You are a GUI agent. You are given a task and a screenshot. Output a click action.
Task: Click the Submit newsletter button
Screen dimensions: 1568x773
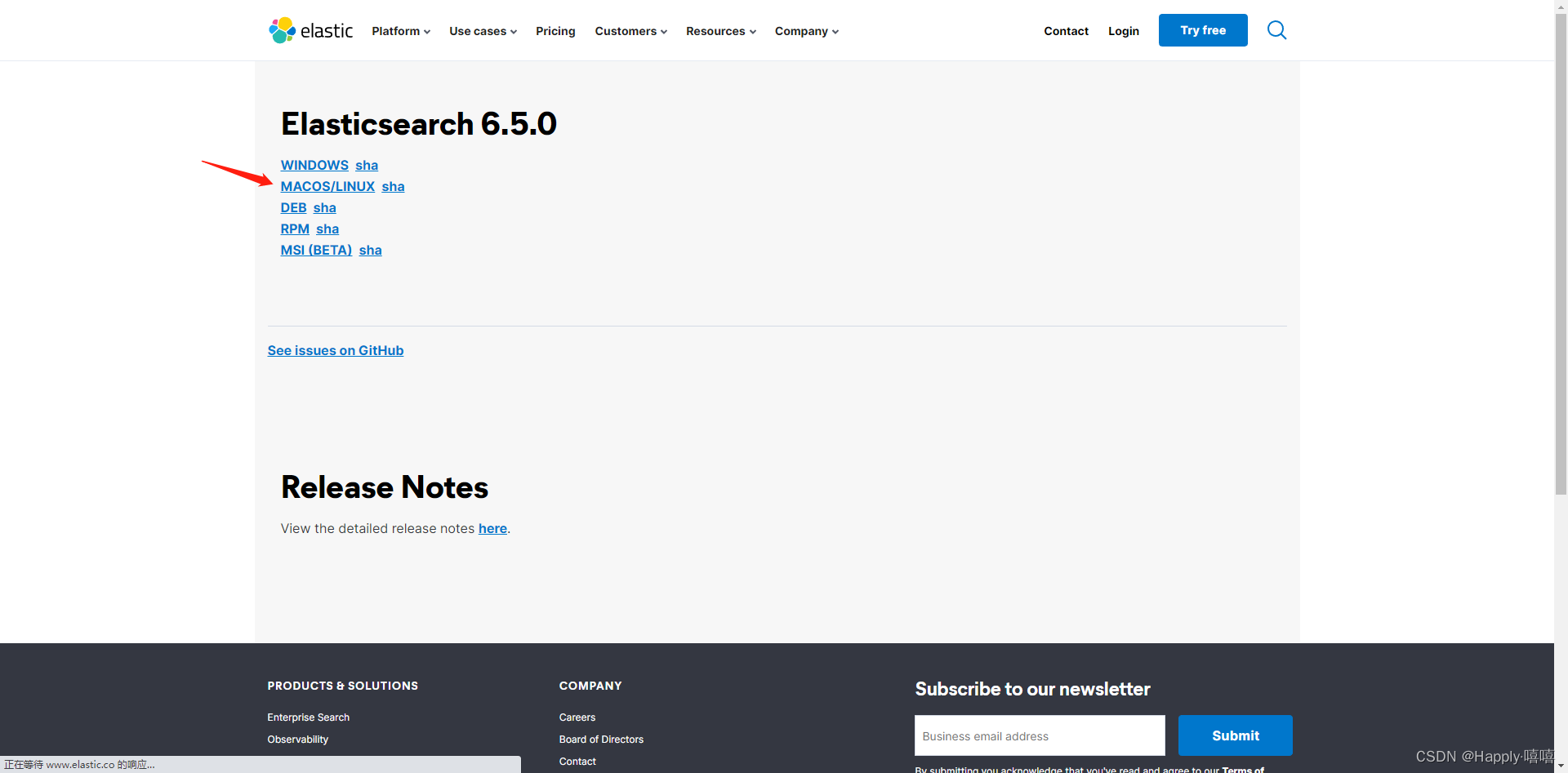[1235, 735]
